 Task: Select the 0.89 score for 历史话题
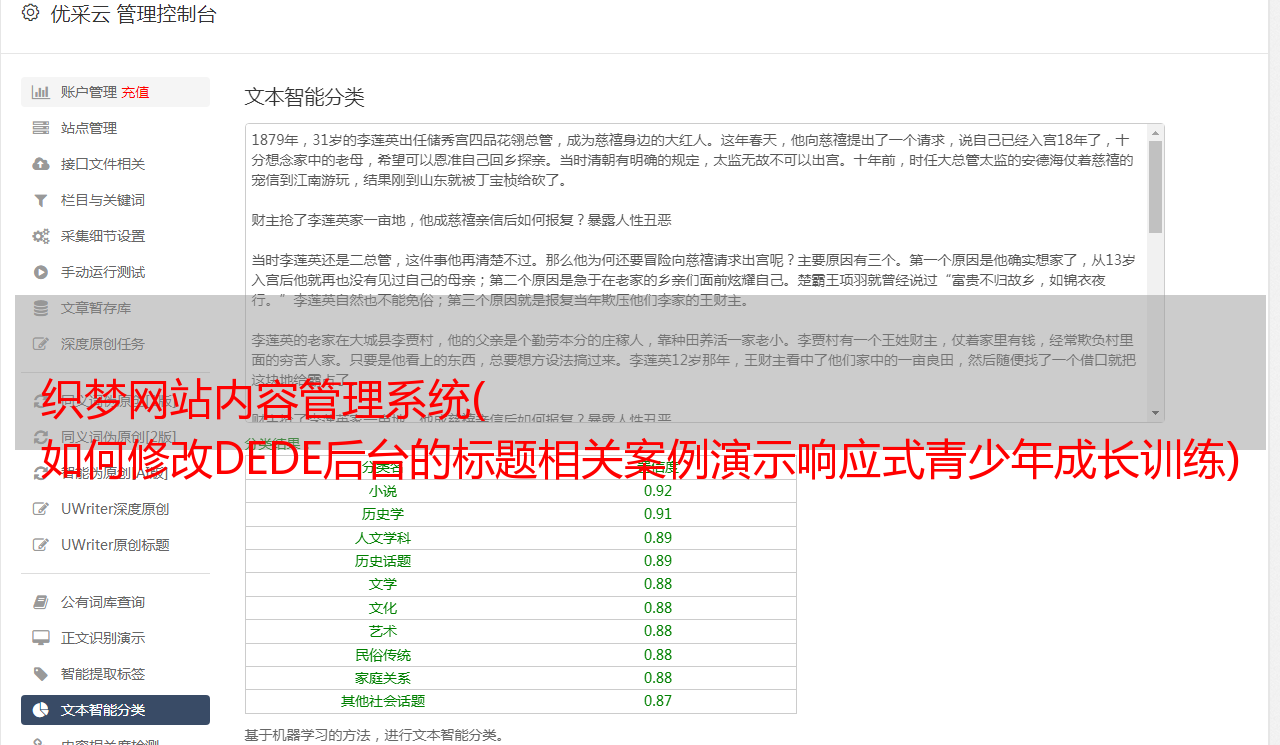(658, 561)
